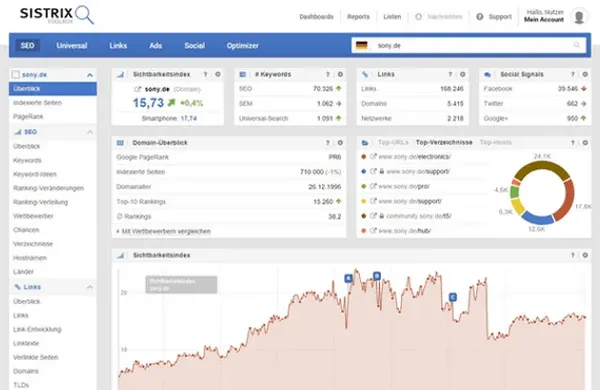Select Überblick under sony.de sidebar
600x390 pixels.
53,89
